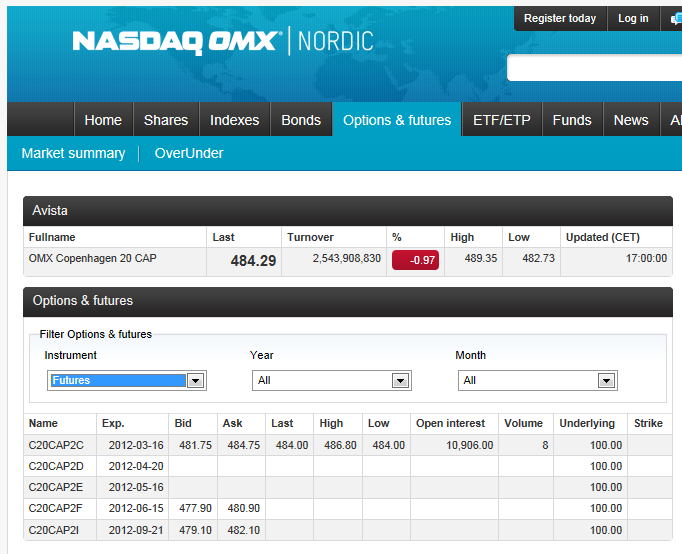Viewport: 682px width, 554px height.
Task: Click the OMX Copenhagen 20 CAP name
Action: (93, 259)
